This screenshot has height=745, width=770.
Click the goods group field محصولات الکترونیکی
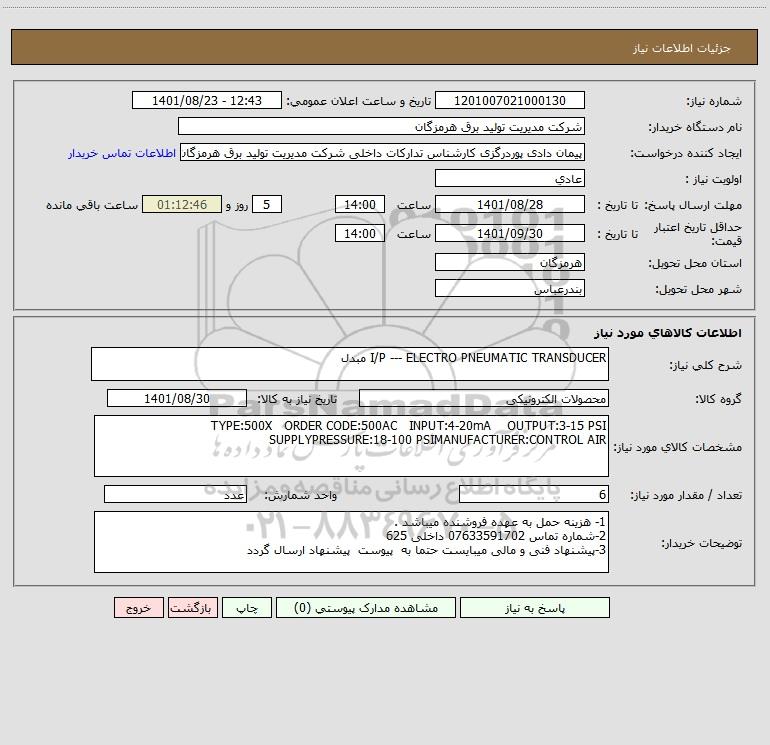(484, 398)
